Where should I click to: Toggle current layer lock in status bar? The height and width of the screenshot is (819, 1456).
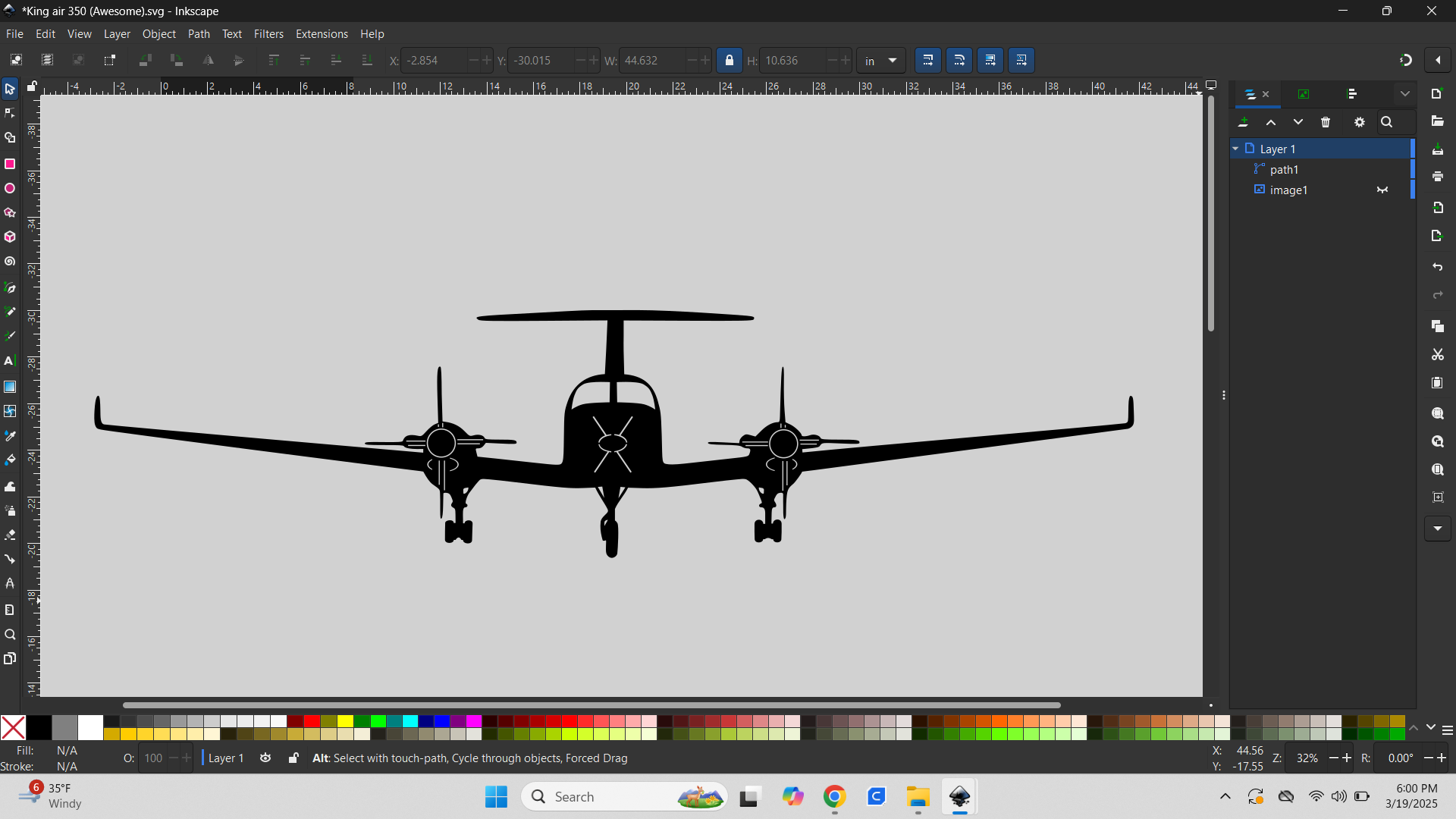[x=293, y=758]
